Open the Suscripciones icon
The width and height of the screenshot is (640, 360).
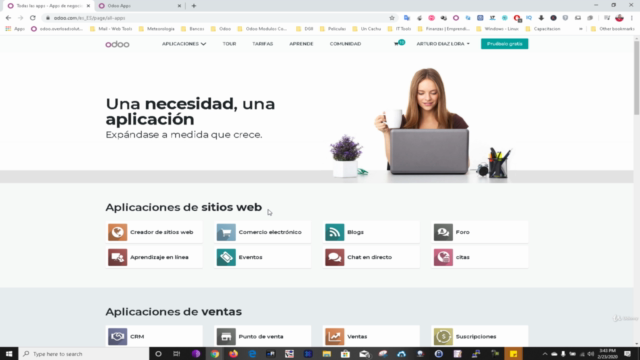pos(443,336)
